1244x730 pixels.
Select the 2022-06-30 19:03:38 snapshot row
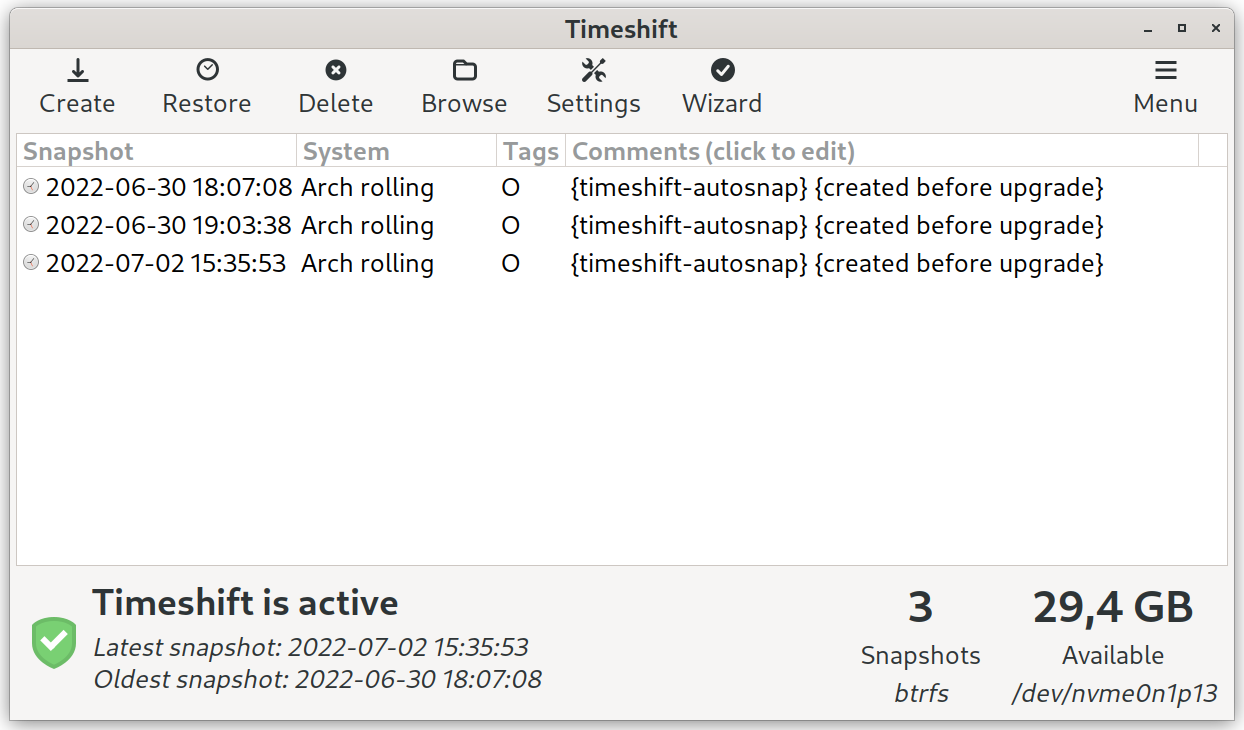[x=622, y=225]
